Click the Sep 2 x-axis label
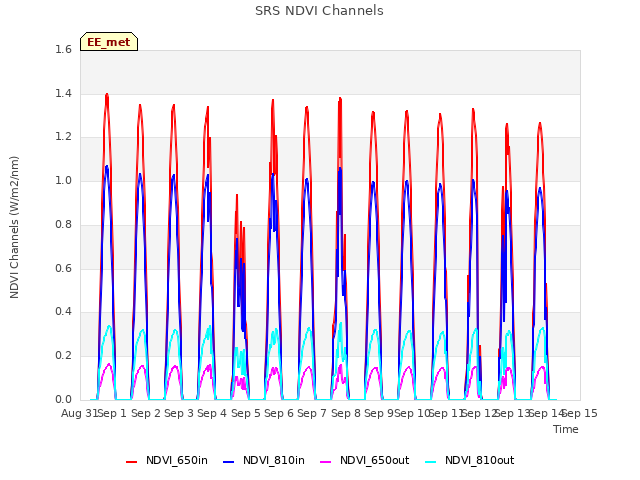Screen dimensions: 640x480 pyautogui.click(x=146, y=413)
